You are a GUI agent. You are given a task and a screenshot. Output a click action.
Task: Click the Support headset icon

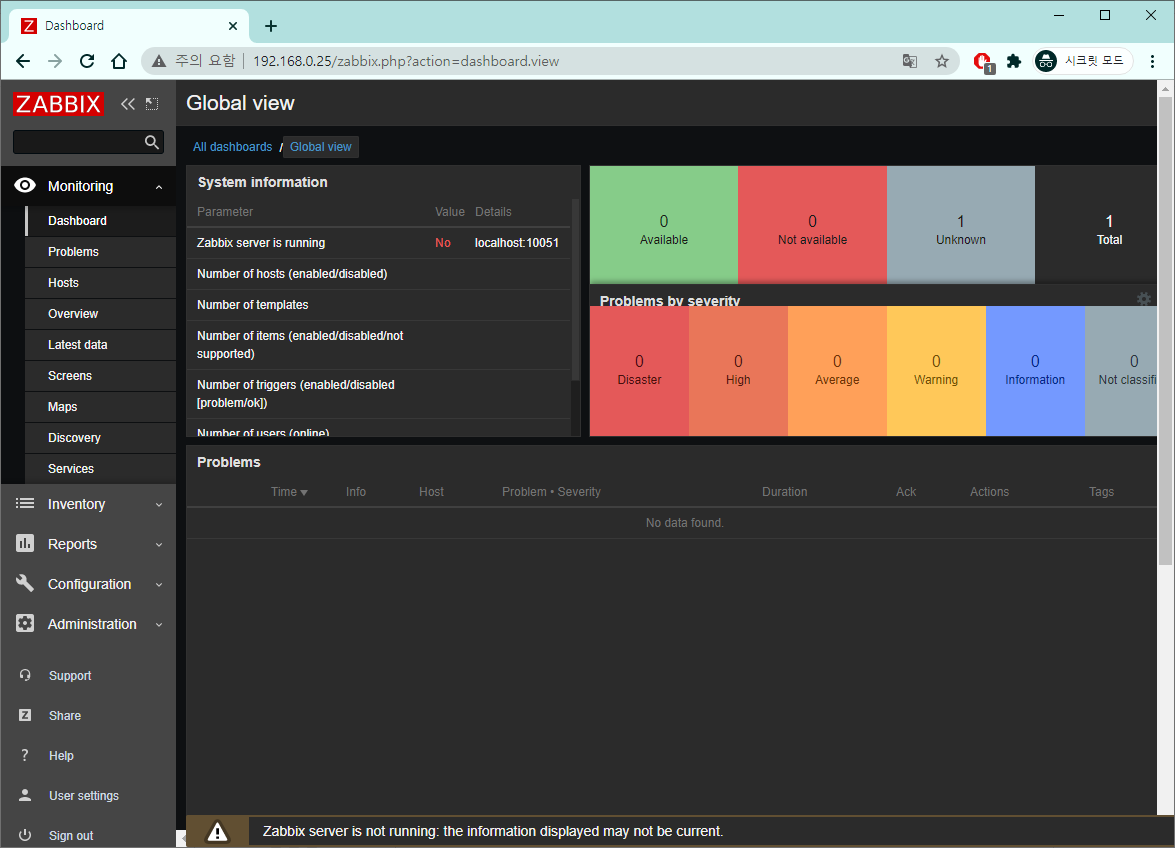pos(25,675)
